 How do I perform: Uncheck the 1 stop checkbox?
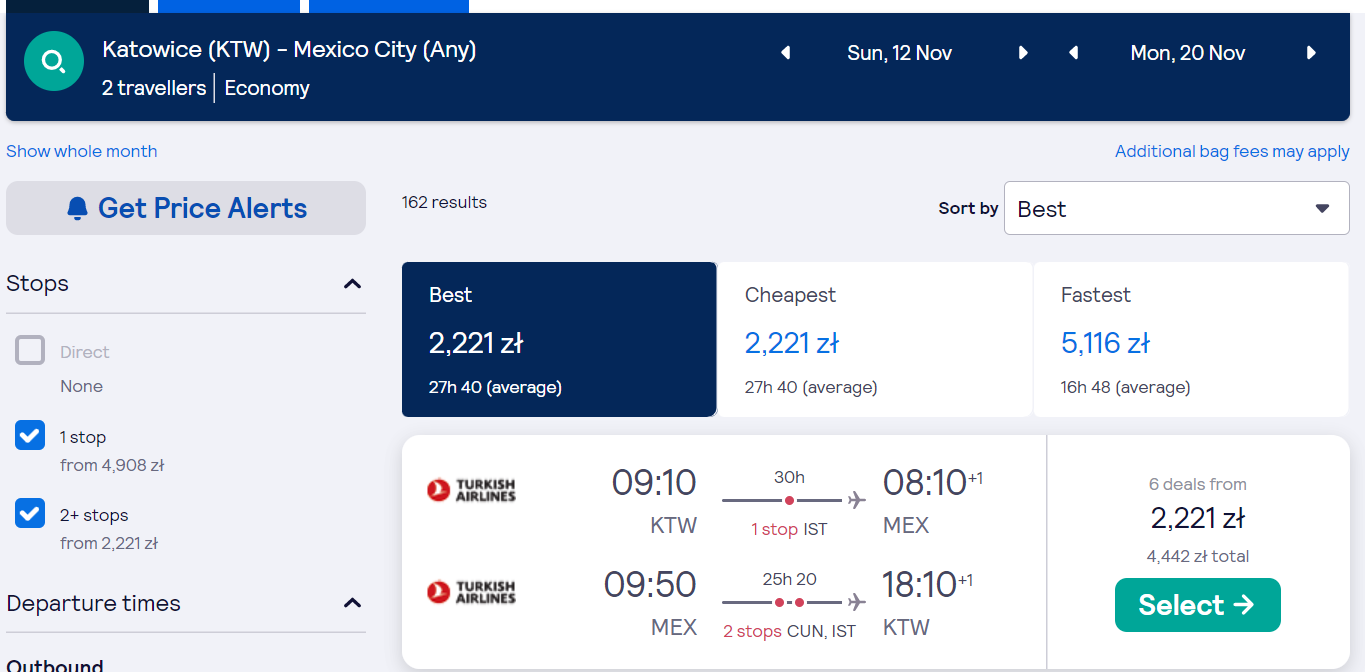click(x=30, y=436)
